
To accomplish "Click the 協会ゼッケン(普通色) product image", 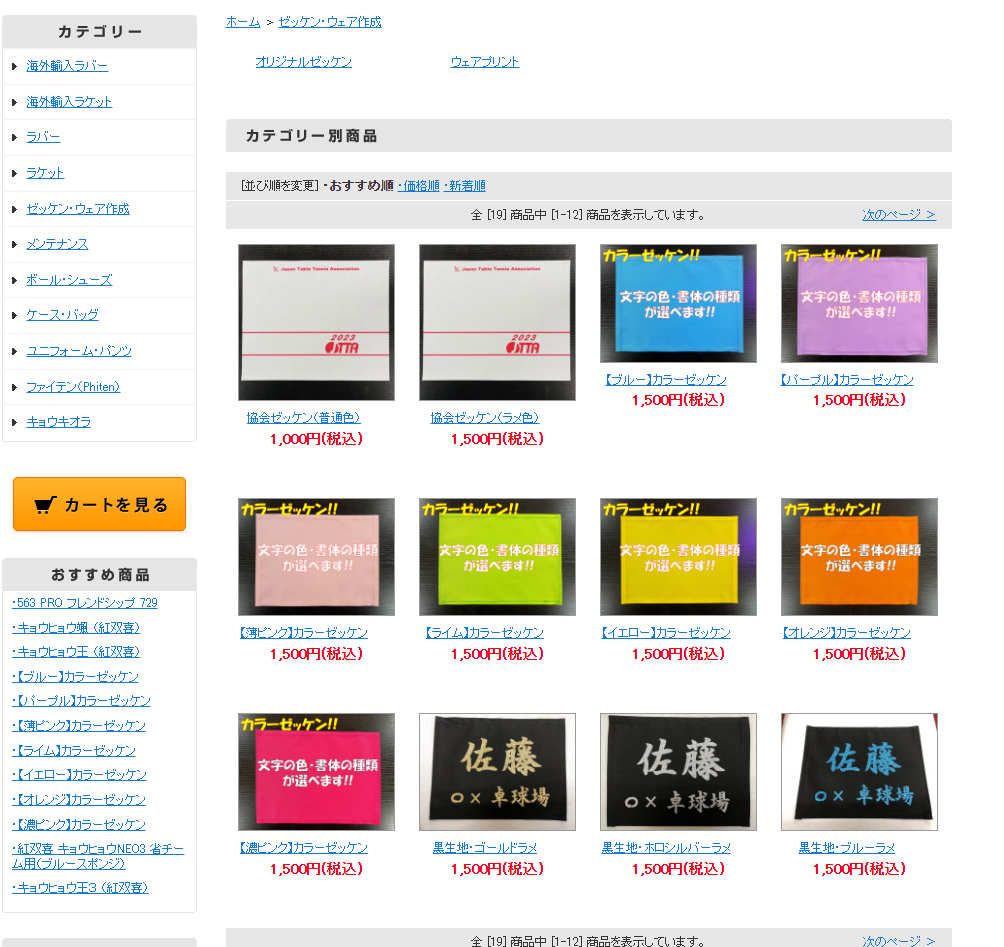I will 316,322.
